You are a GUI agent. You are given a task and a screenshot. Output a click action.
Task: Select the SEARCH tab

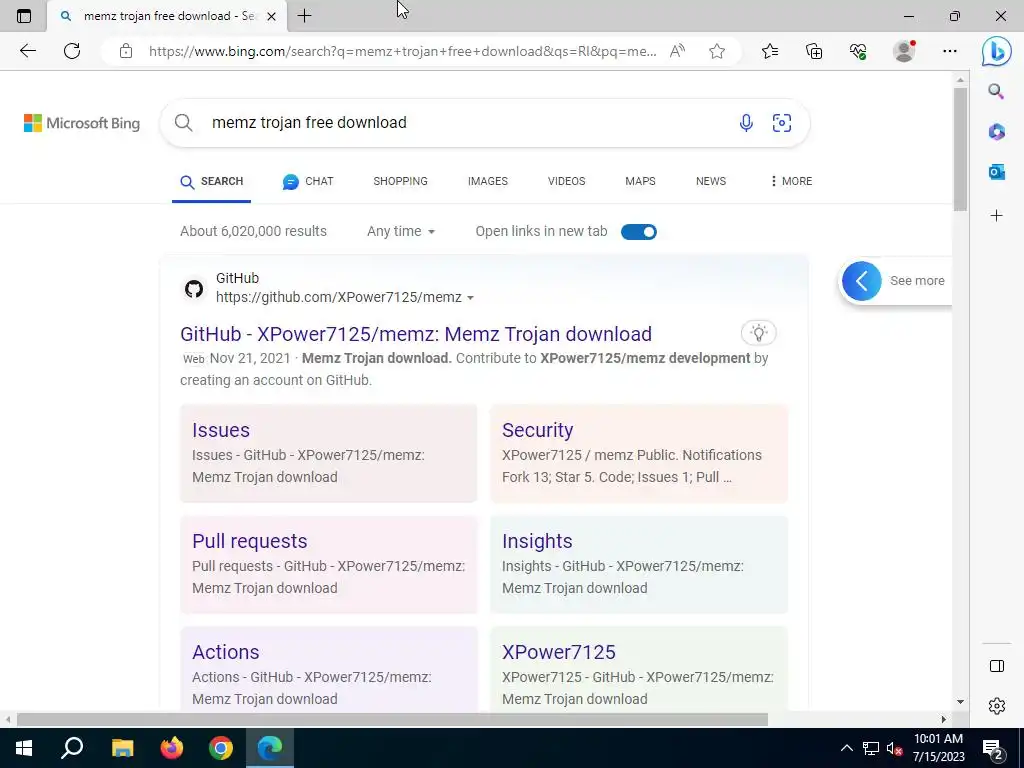tap(212, 182)
